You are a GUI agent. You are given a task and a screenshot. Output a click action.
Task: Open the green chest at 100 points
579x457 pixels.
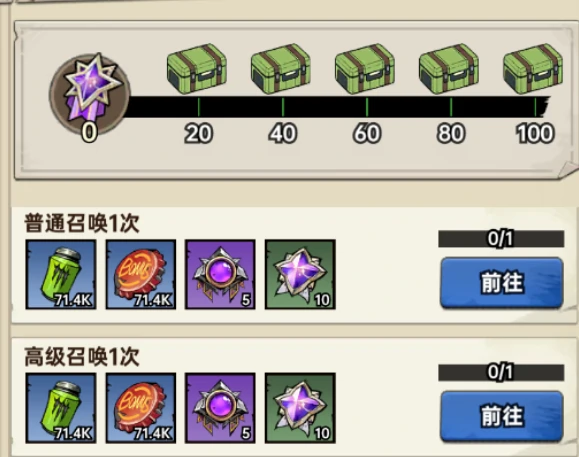(533, 69)
